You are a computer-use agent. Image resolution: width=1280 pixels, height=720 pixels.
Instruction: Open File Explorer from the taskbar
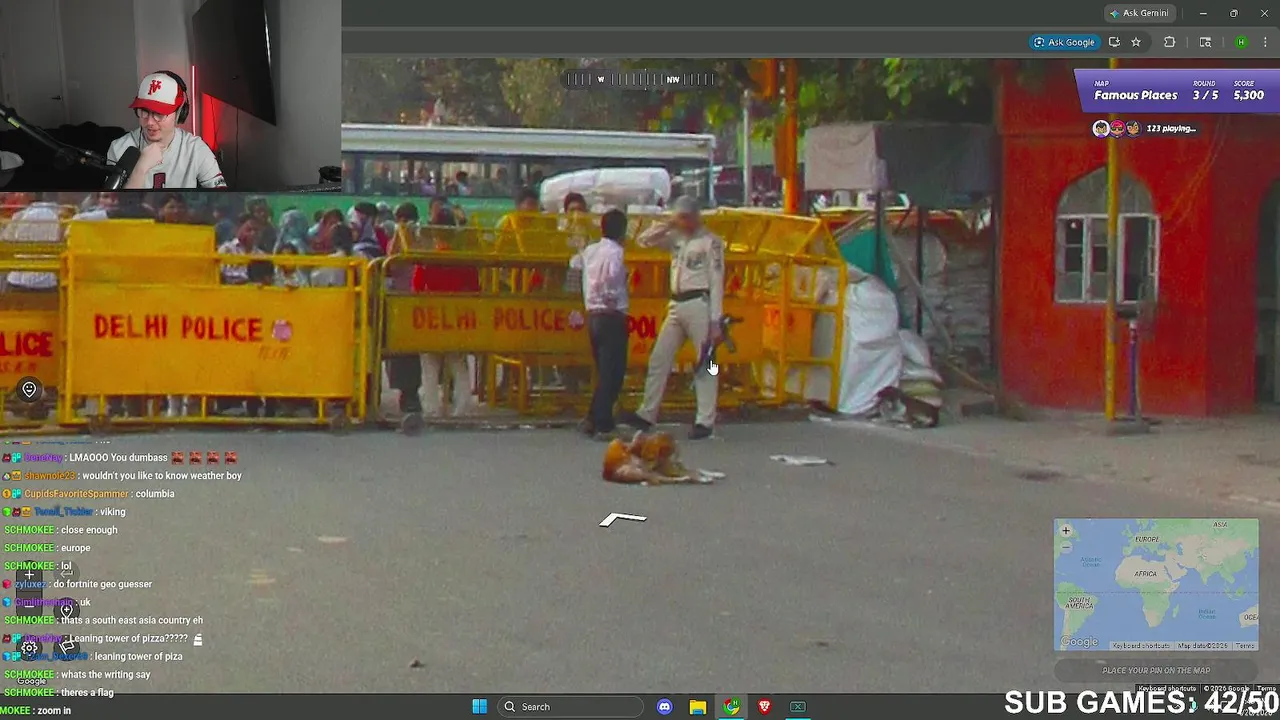698,707
